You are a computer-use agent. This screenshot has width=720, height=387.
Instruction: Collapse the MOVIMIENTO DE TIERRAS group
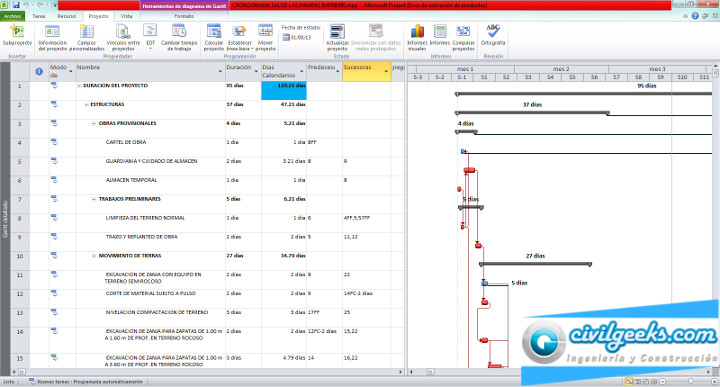click(x=94, y=256)
